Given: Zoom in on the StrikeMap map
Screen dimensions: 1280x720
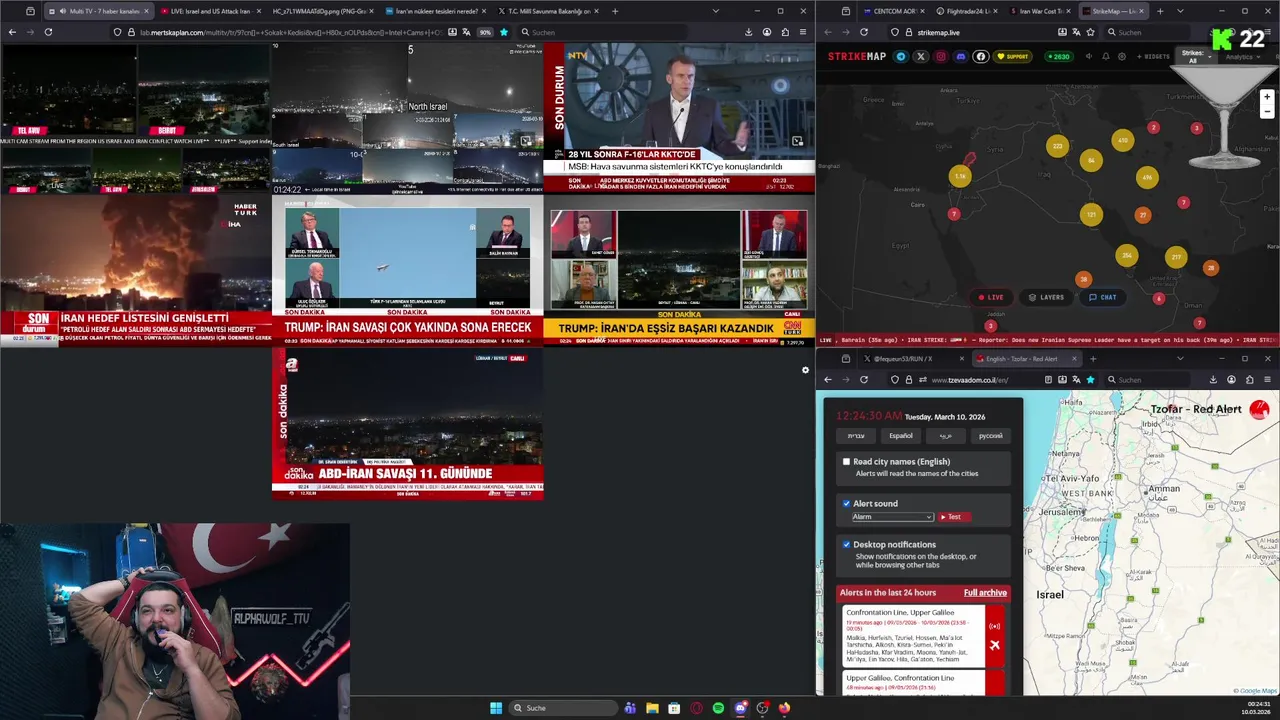Looking at the screenshot, I should tap(1267, 97).
